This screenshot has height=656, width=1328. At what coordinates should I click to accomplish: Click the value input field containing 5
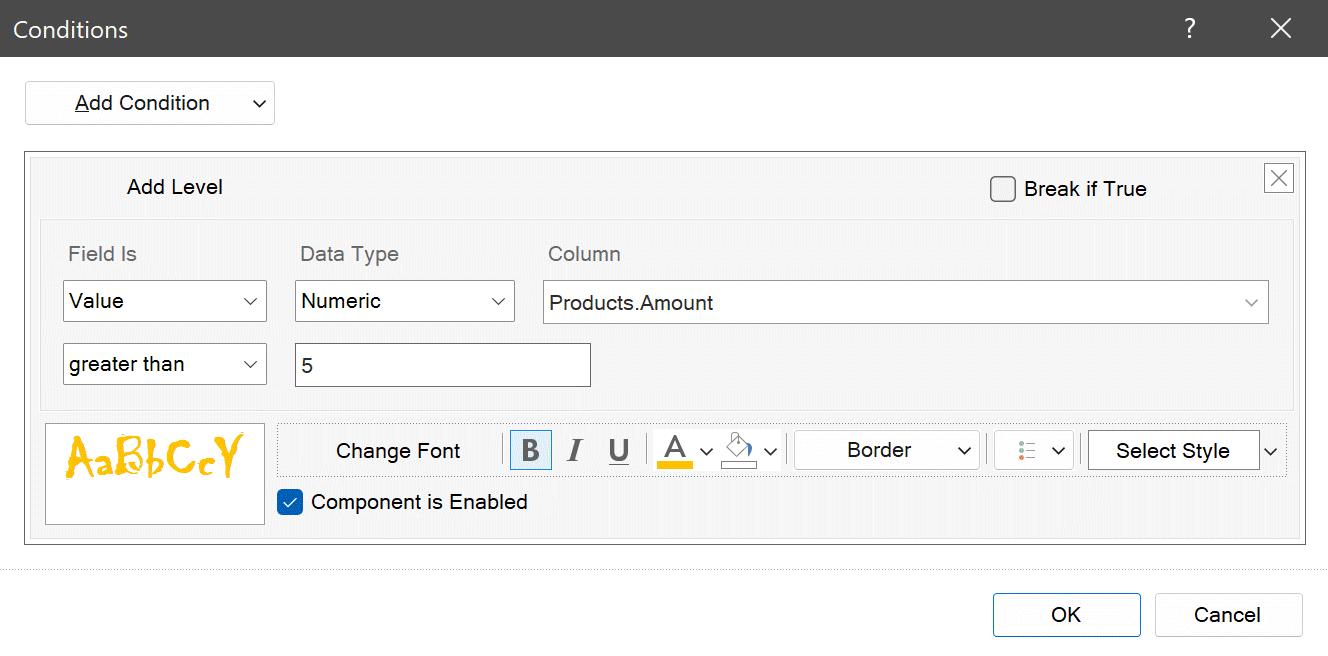pyautogui.click(x=442, y=365)
